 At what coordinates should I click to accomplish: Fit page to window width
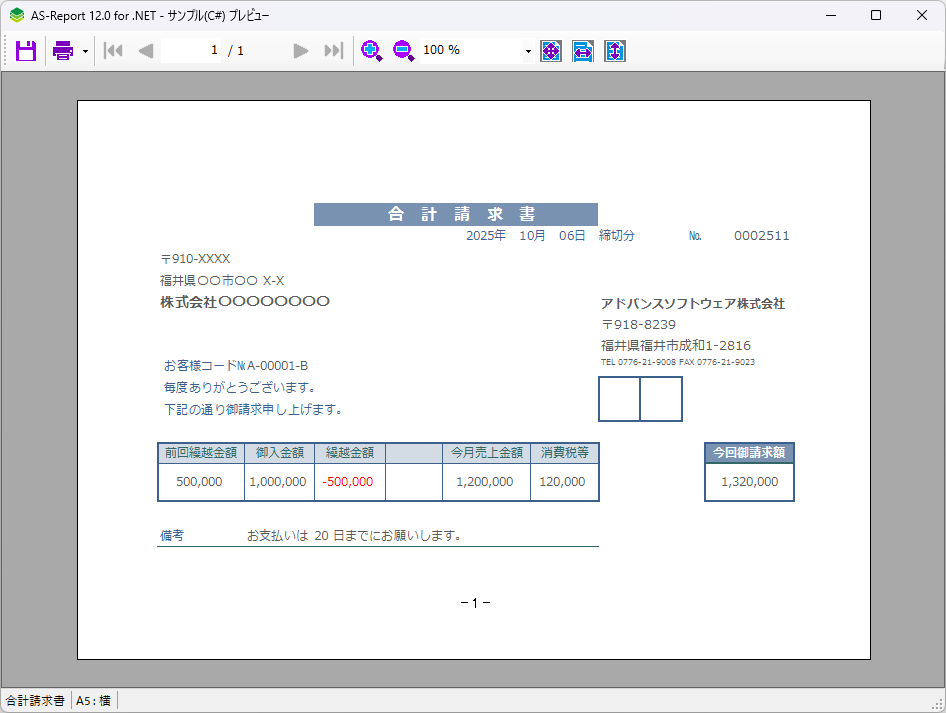[583, 50]
